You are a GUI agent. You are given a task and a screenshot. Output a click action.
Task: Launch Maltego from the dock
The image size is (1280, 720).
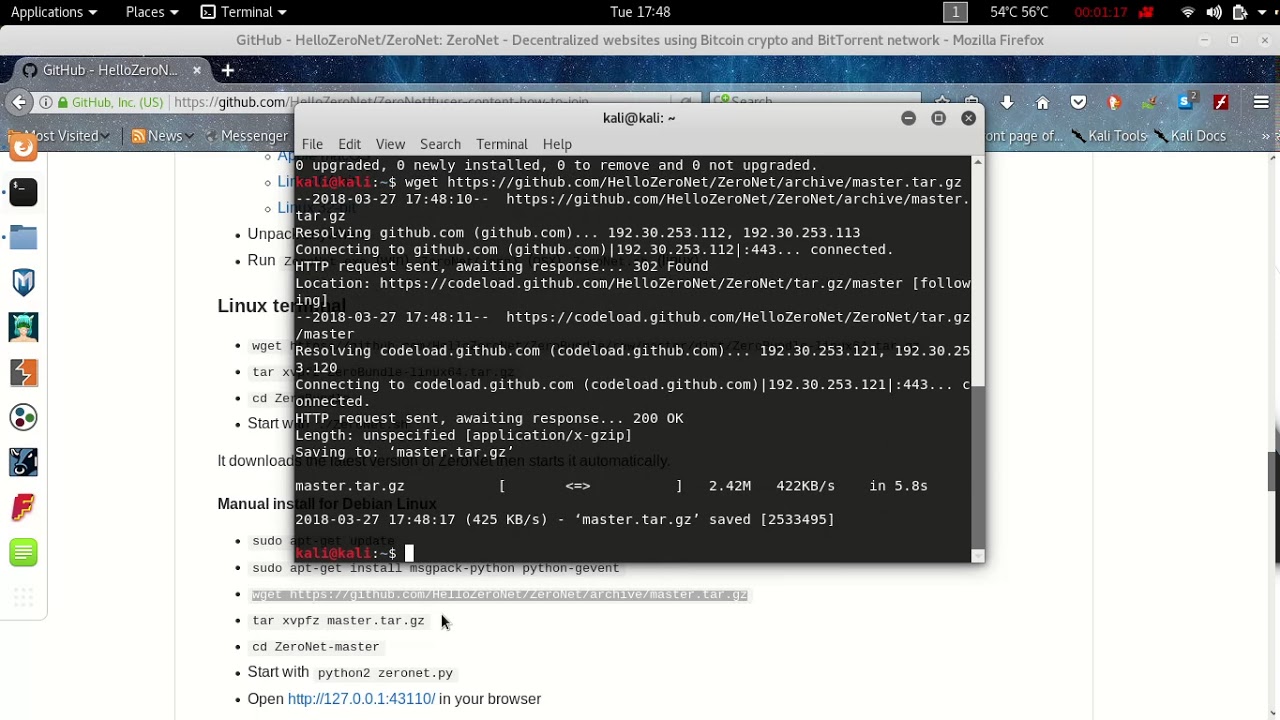[x=24, y=417]
